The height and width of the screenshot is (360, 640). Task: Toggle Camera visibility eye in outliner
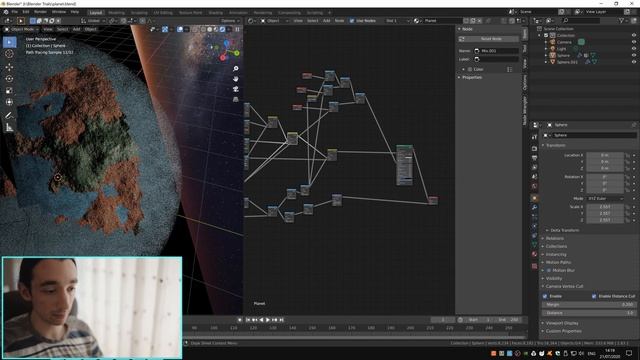point(634,42)
